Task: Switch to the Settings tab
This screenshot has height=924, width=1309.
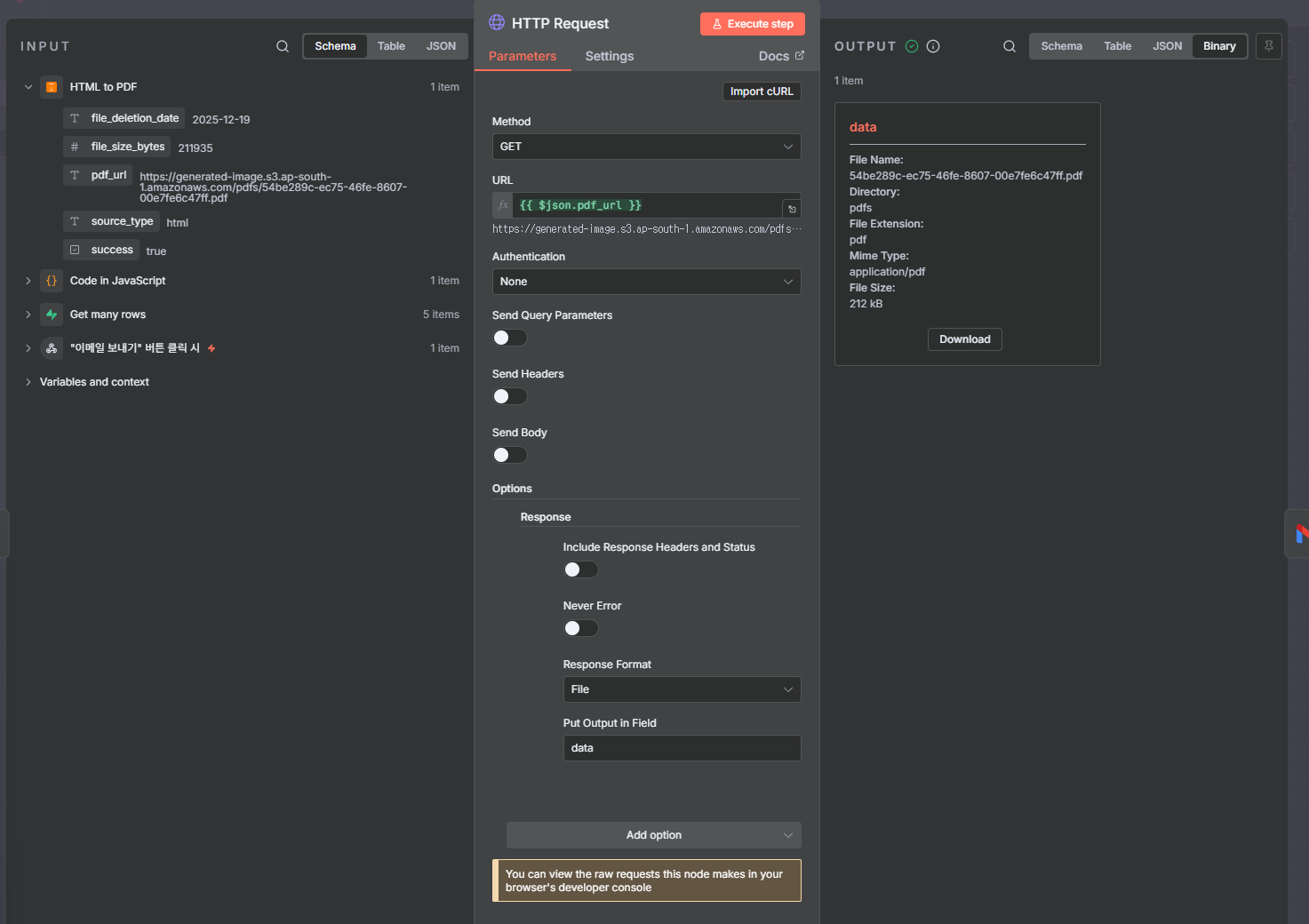Action: 609,56
